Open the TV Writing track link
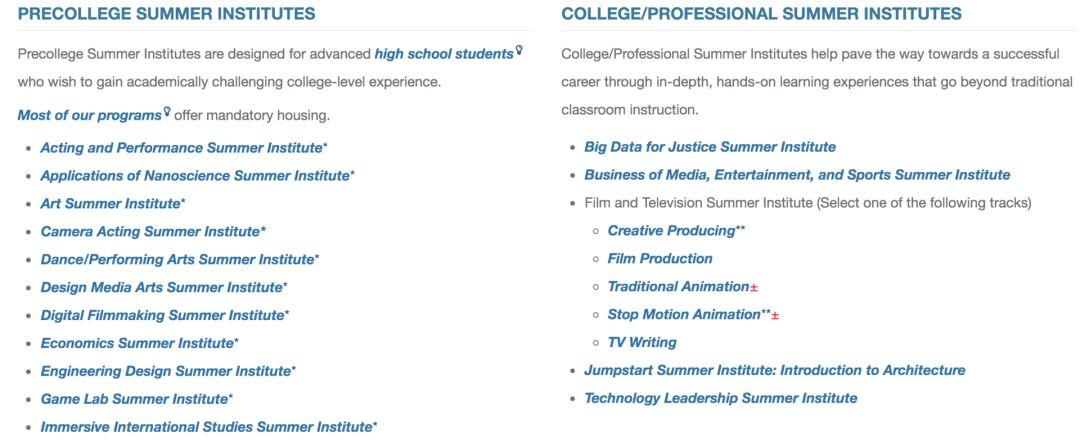 click(642, 343)
